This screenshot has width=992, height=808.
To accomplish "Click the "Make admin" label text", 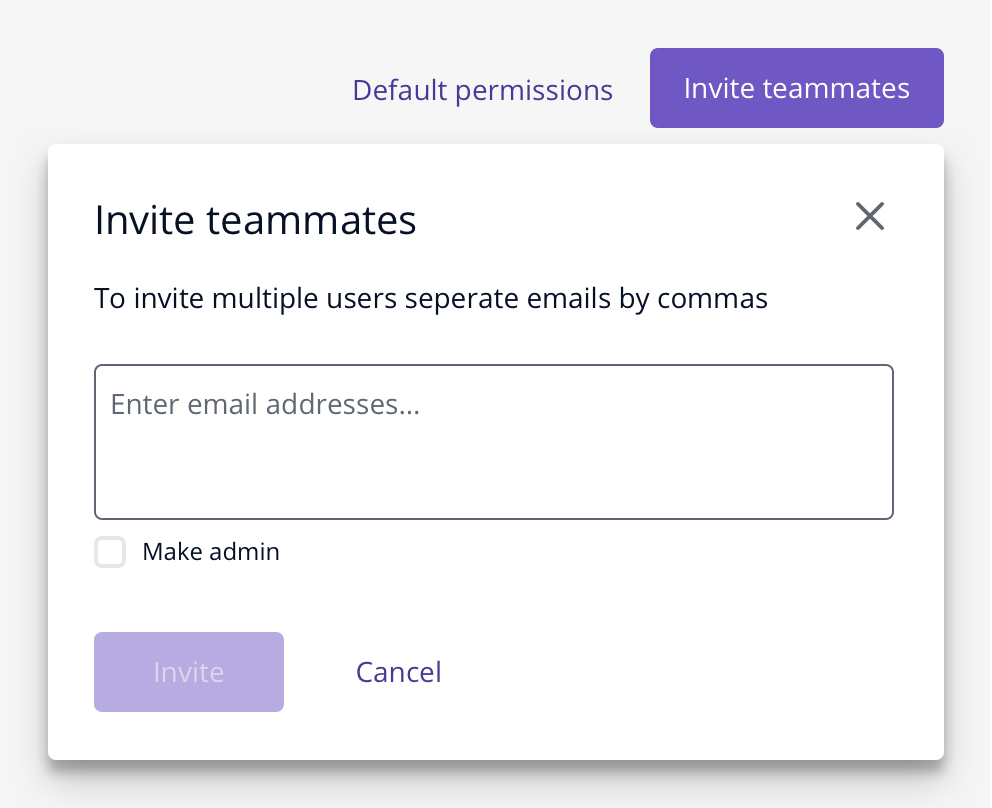I will 211,552.
